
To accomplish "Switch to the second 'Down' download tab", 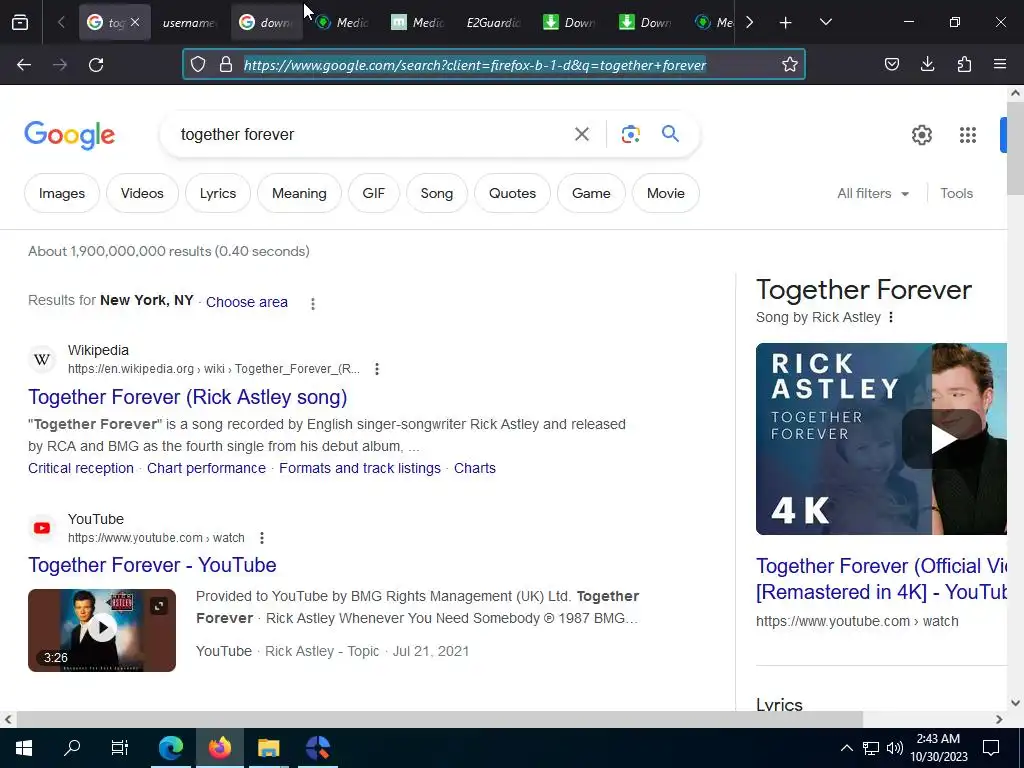I will [645, 23].
